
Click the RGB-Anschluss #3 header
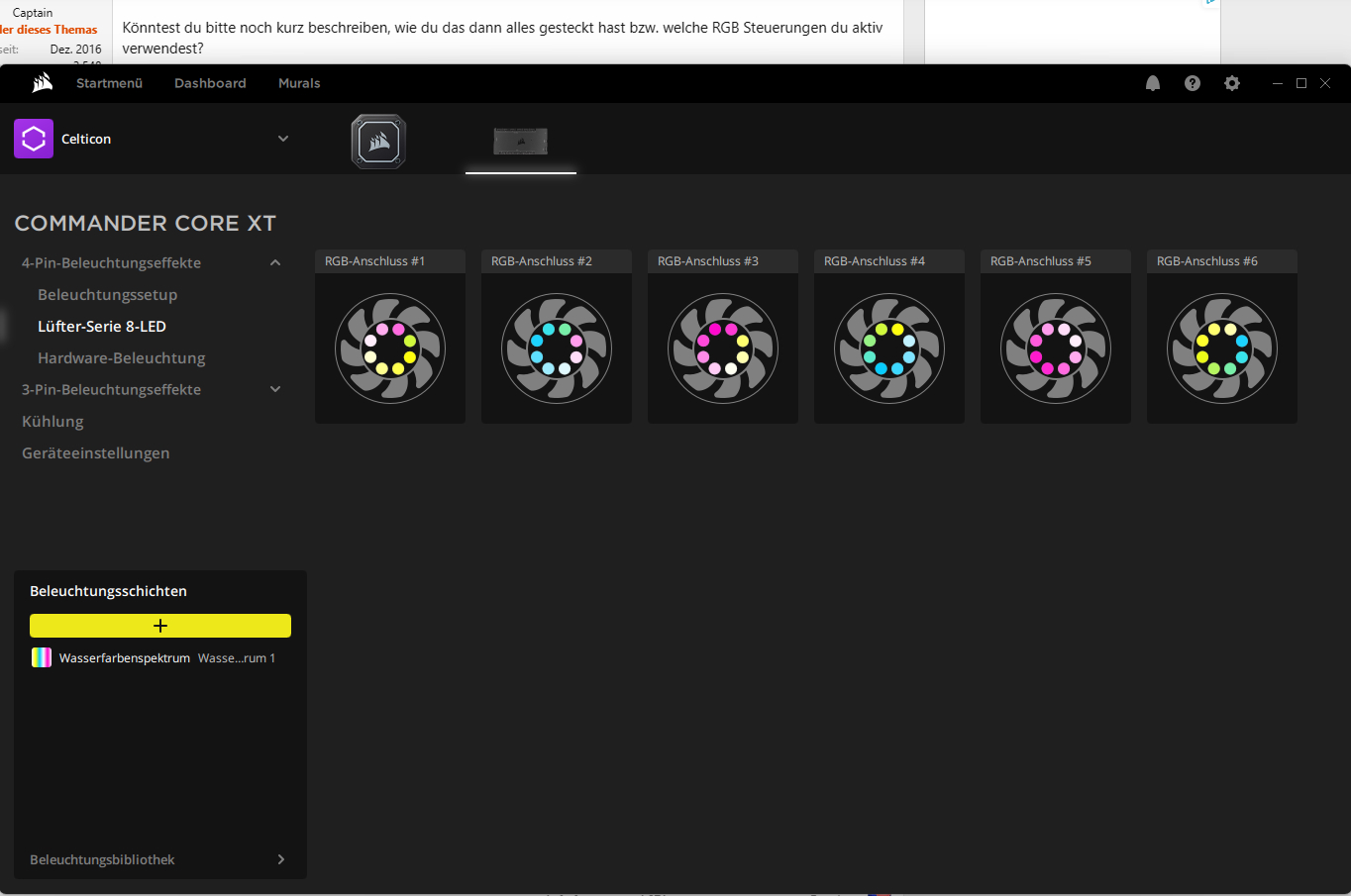[x=723, y=261]
